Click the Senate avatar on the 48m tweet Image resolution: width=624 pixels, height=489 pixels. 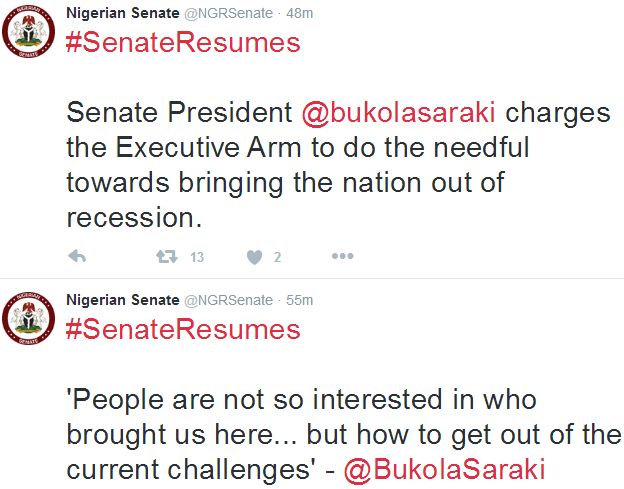point(30,33)
